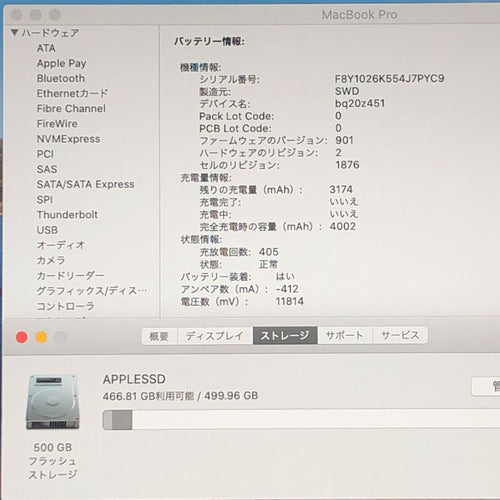Select USB in the hardware list
Screen dimensions: 500x500
tap(47, 230)
